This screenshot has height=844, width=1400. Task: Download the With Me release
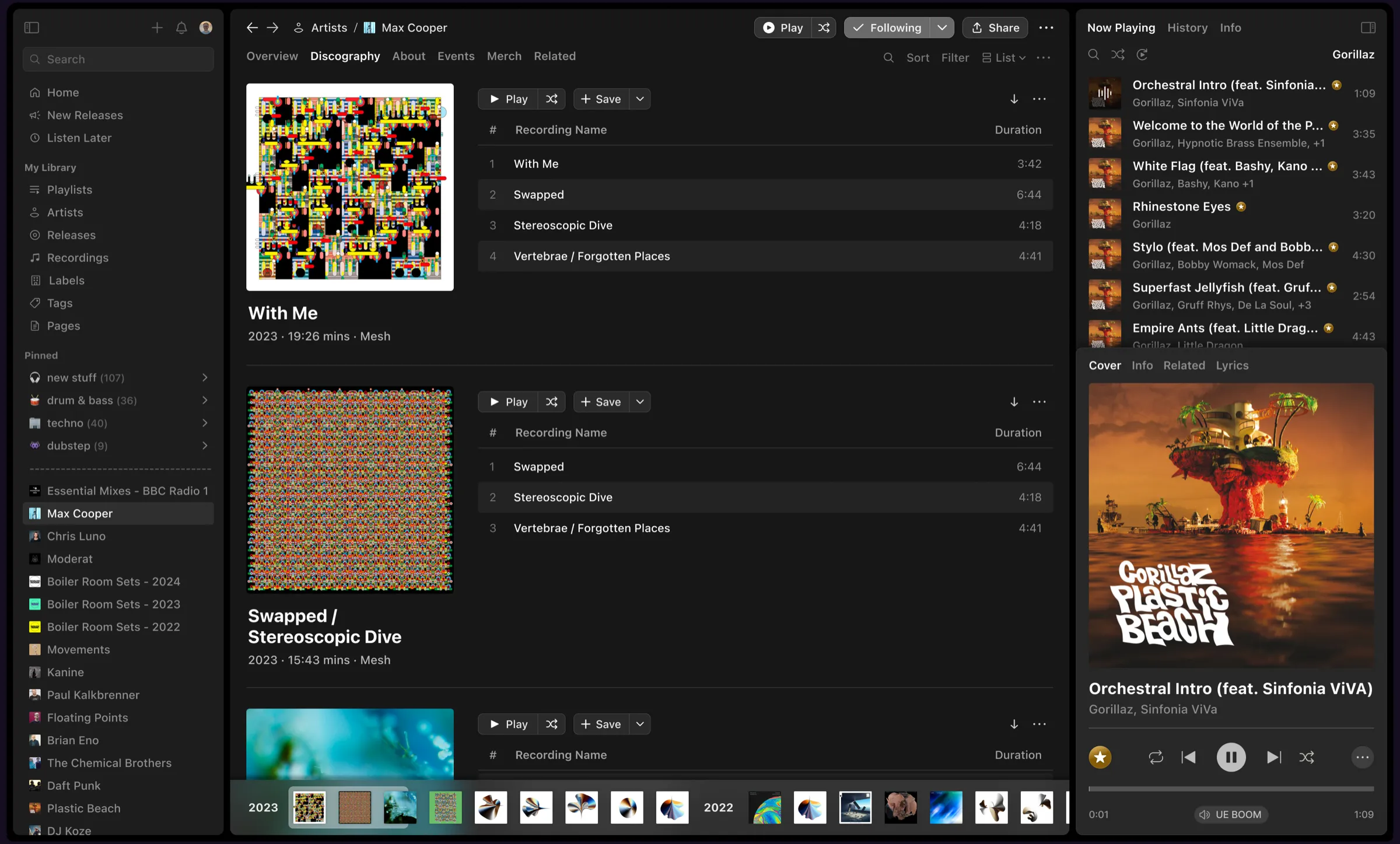1014,99
